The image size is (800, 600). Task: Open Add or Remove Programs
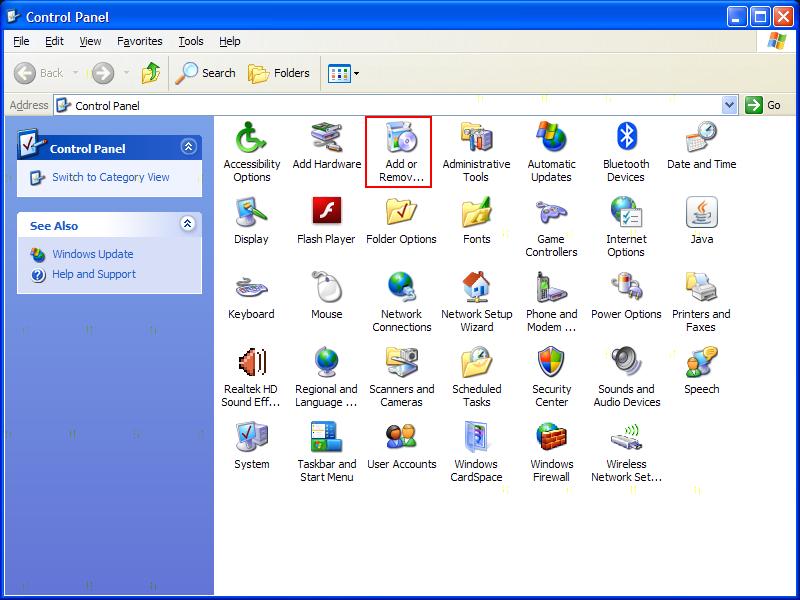point(401,152)
